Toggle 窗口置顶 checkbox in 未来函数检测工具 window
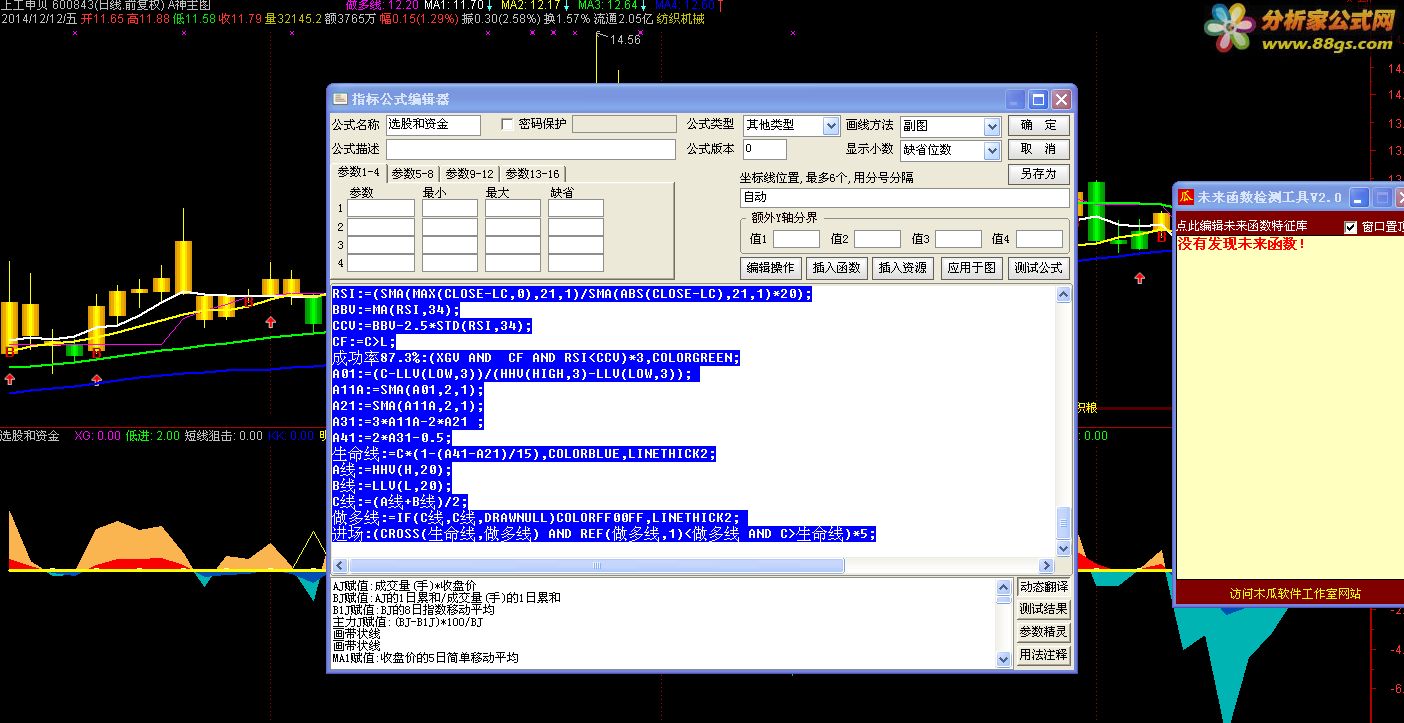Image resolution: width=1404 pixels, height=723 pixels. pyautogui.click(x=1351, y=227)
